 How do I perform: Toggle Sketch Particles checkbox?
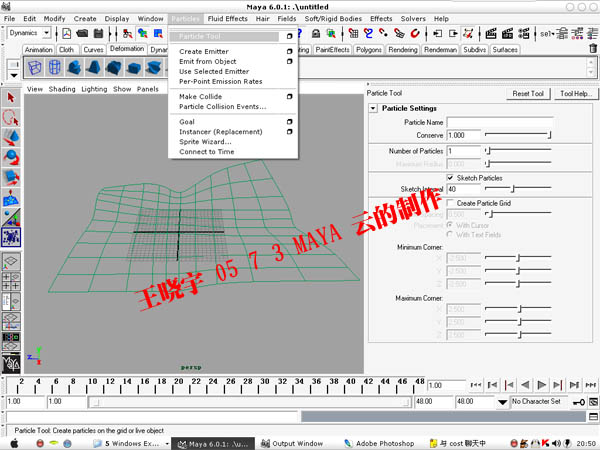(x=450, y=178)
